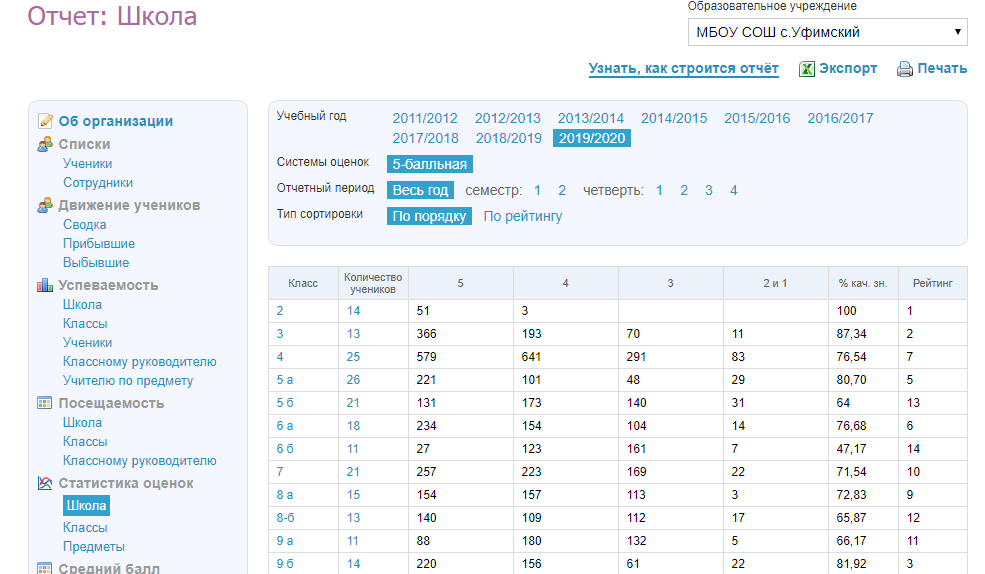This screenshot has width=985, height=574.
Task: Click quality value 87,34
Action: coord(851,334)
